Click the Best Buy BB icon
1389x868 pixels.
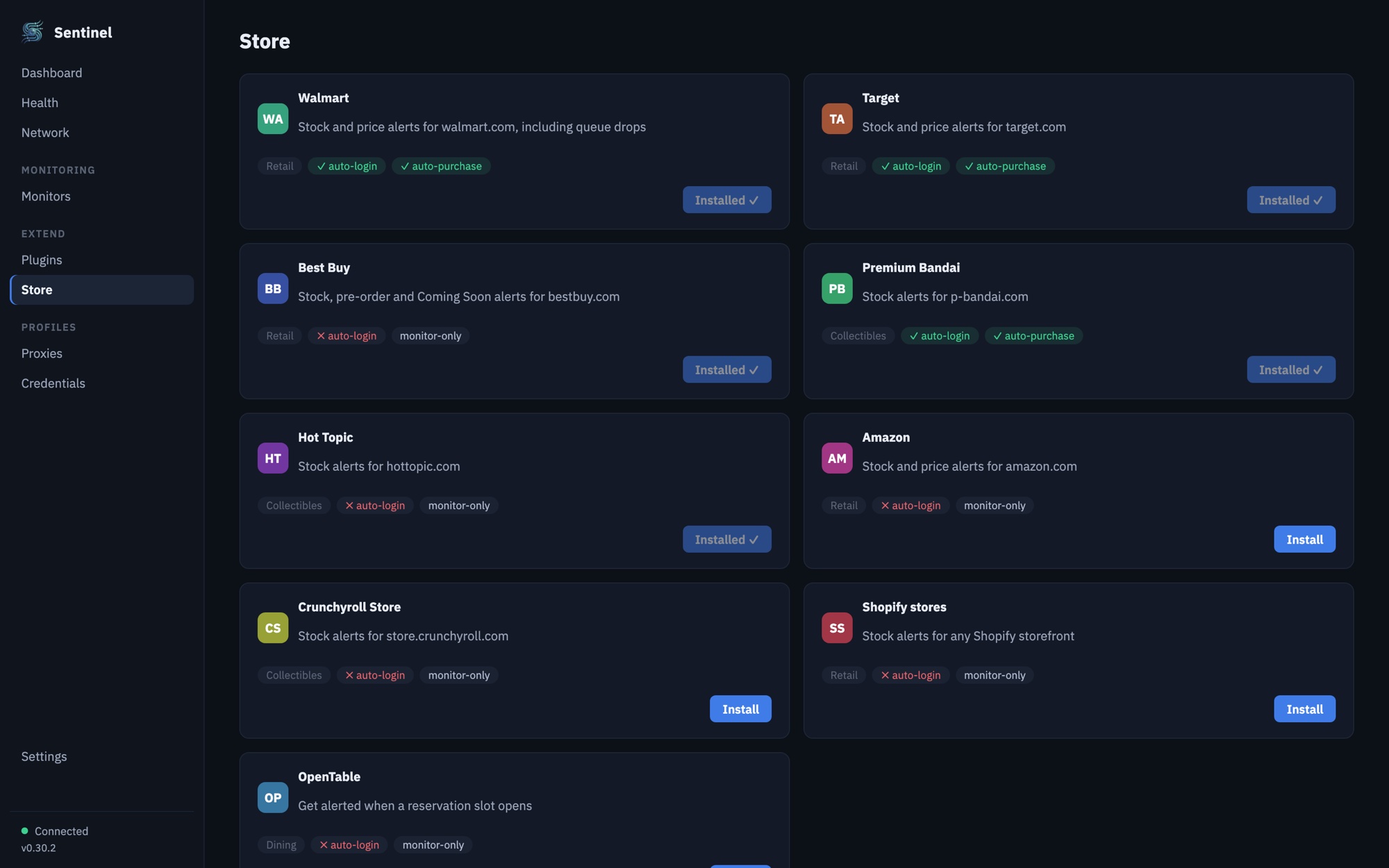(x=273, y=288)
